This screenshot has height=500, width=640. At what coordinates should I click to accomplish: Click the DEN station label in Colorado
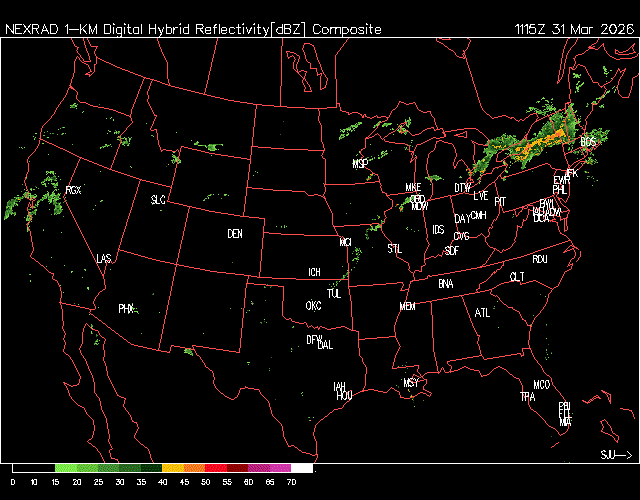235,234
